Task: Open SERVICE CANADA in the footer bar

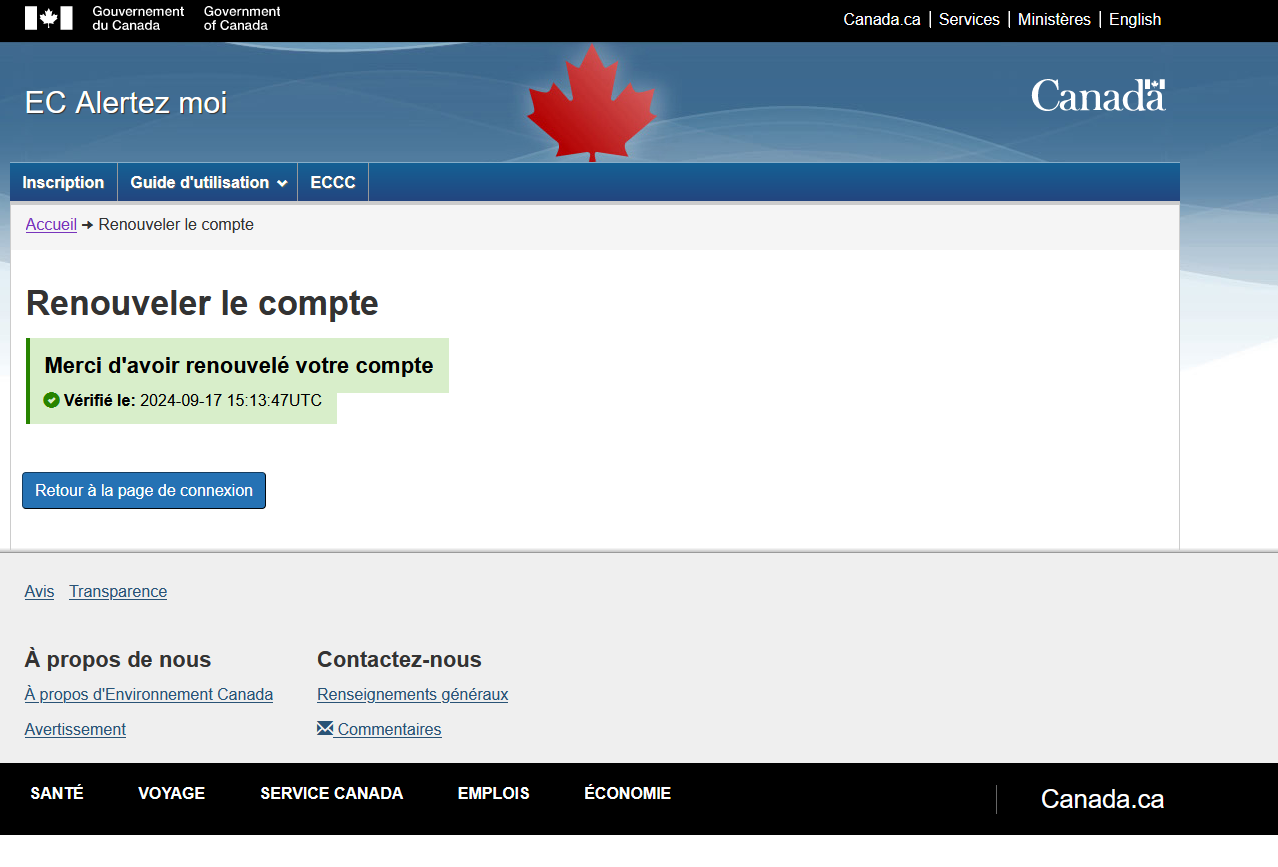Action: click(331, 794)
